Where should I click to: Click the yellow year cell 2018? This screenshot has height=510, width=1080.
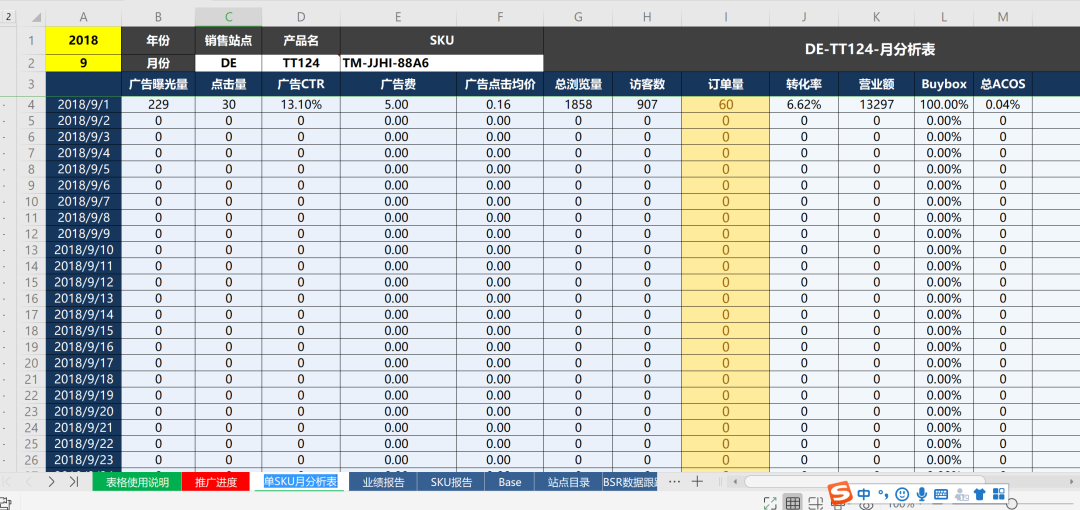coord(83,41)
